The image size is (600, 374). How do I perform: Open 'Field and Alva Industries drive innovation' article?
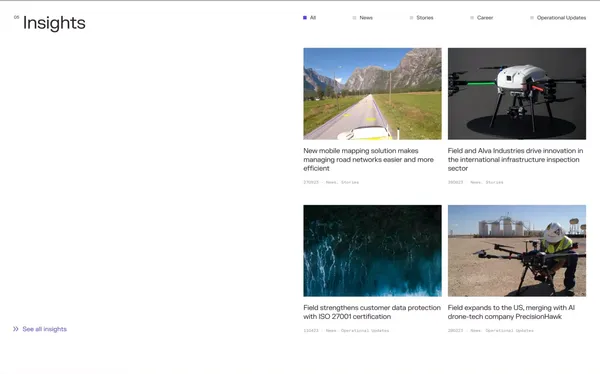coord(515,160)
